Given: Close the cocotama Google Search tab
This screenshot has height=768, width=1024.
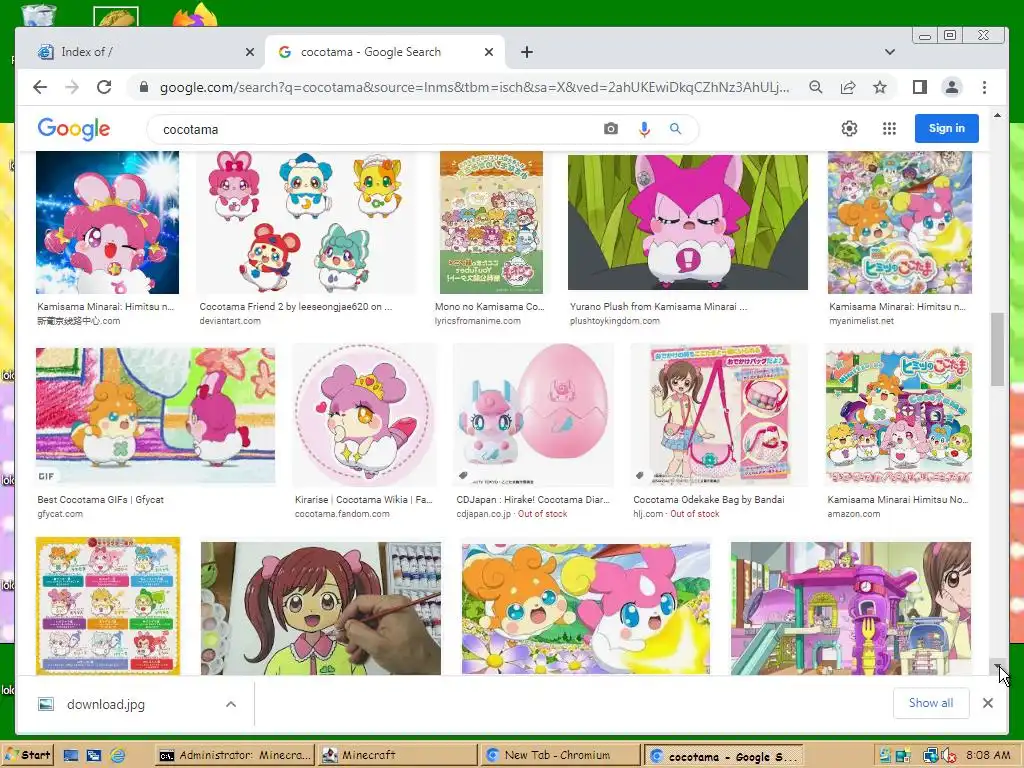Looking at the screenshot, I should point(488,52).
